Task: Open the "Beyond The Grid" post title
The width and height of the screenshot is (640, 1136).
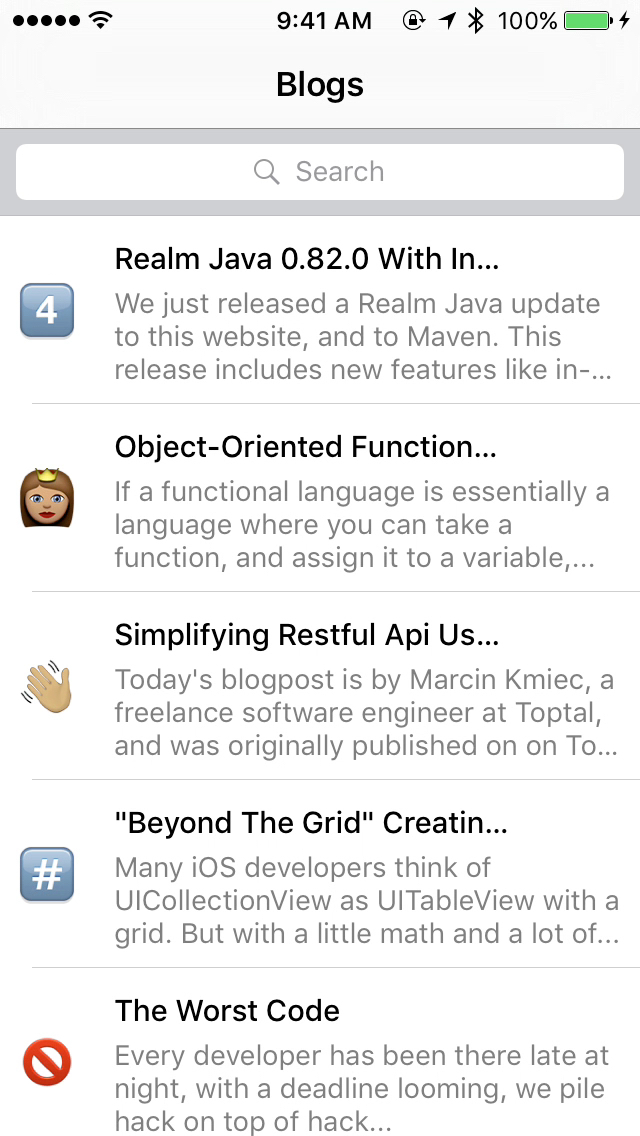Action: (312, 823)
